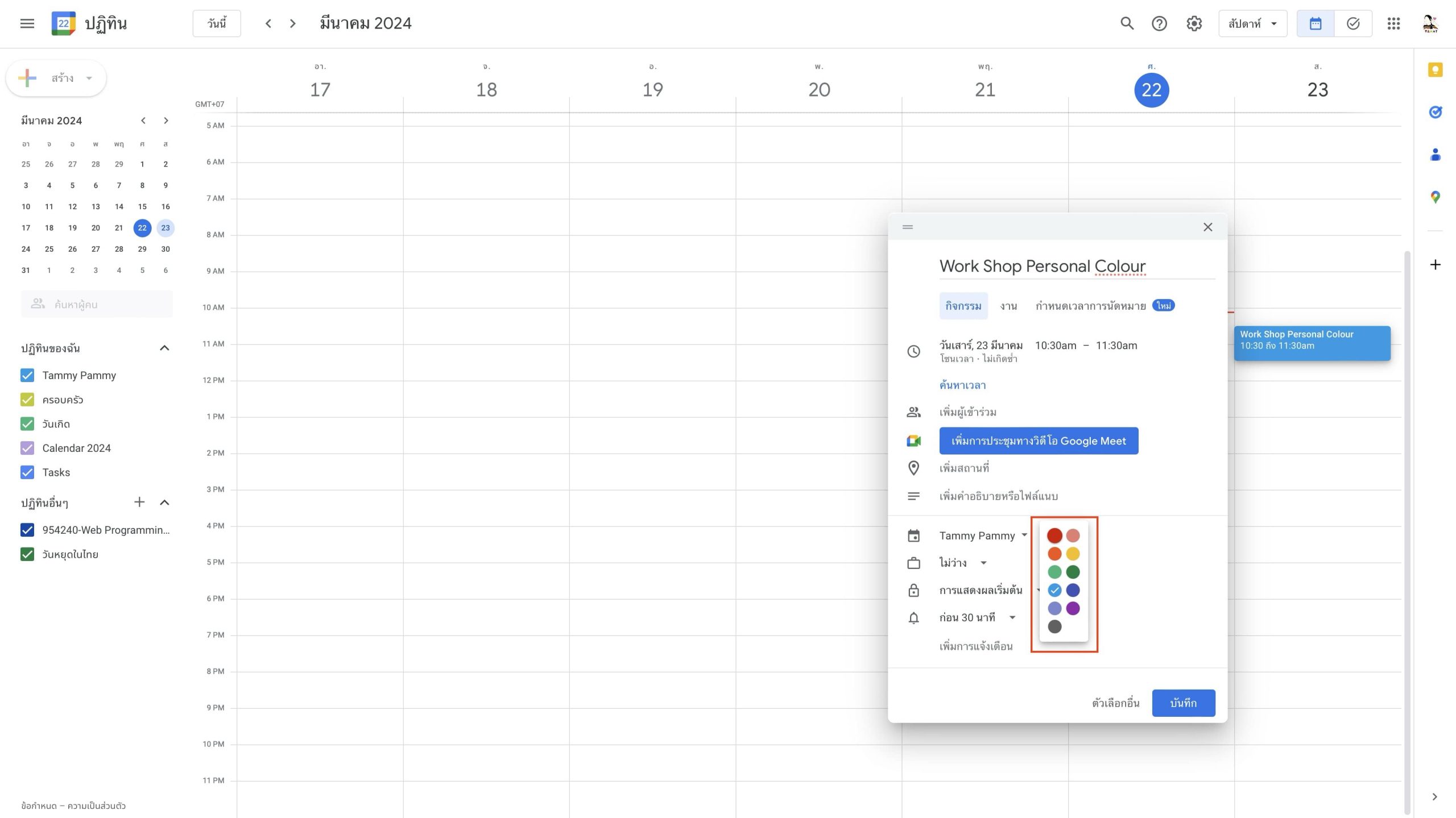Viewport: 1456px width, 818px height.
Task: Open Google Tasks side panel icon
Action: coord(1435,112)
